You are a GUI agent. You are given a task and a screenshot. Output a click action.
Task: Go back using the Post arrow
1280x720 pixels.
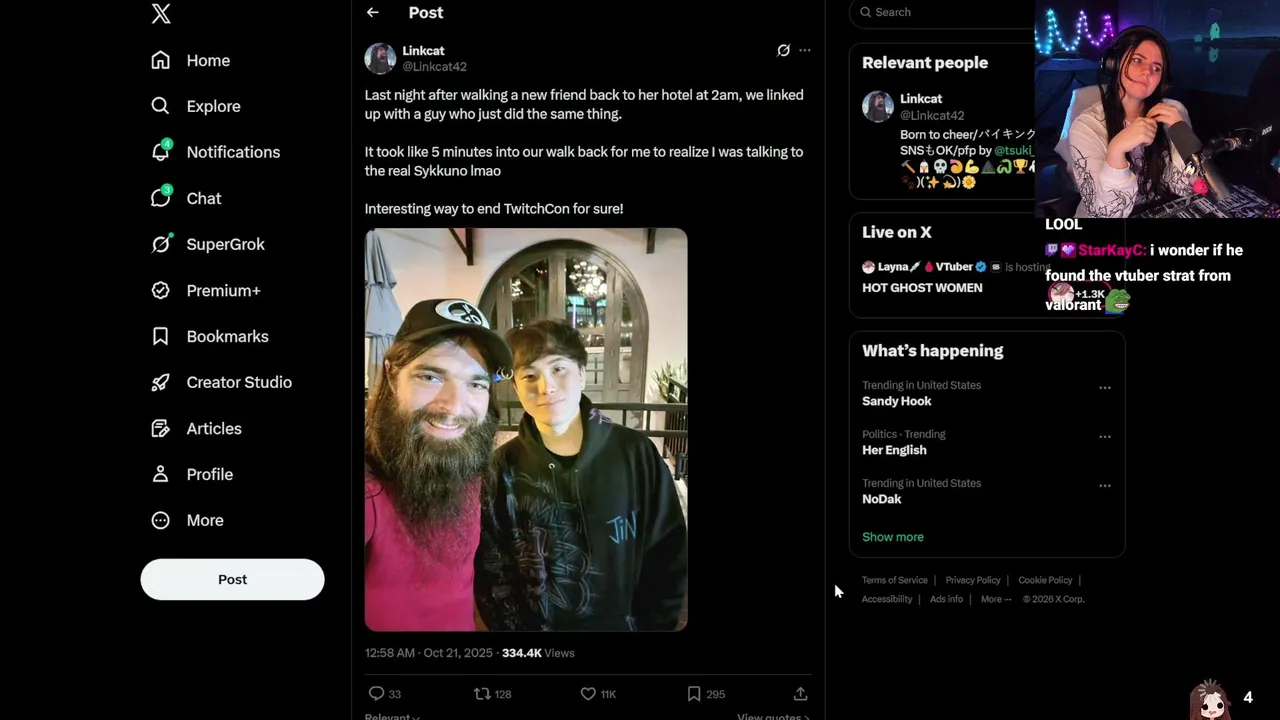tap(373, 13)
